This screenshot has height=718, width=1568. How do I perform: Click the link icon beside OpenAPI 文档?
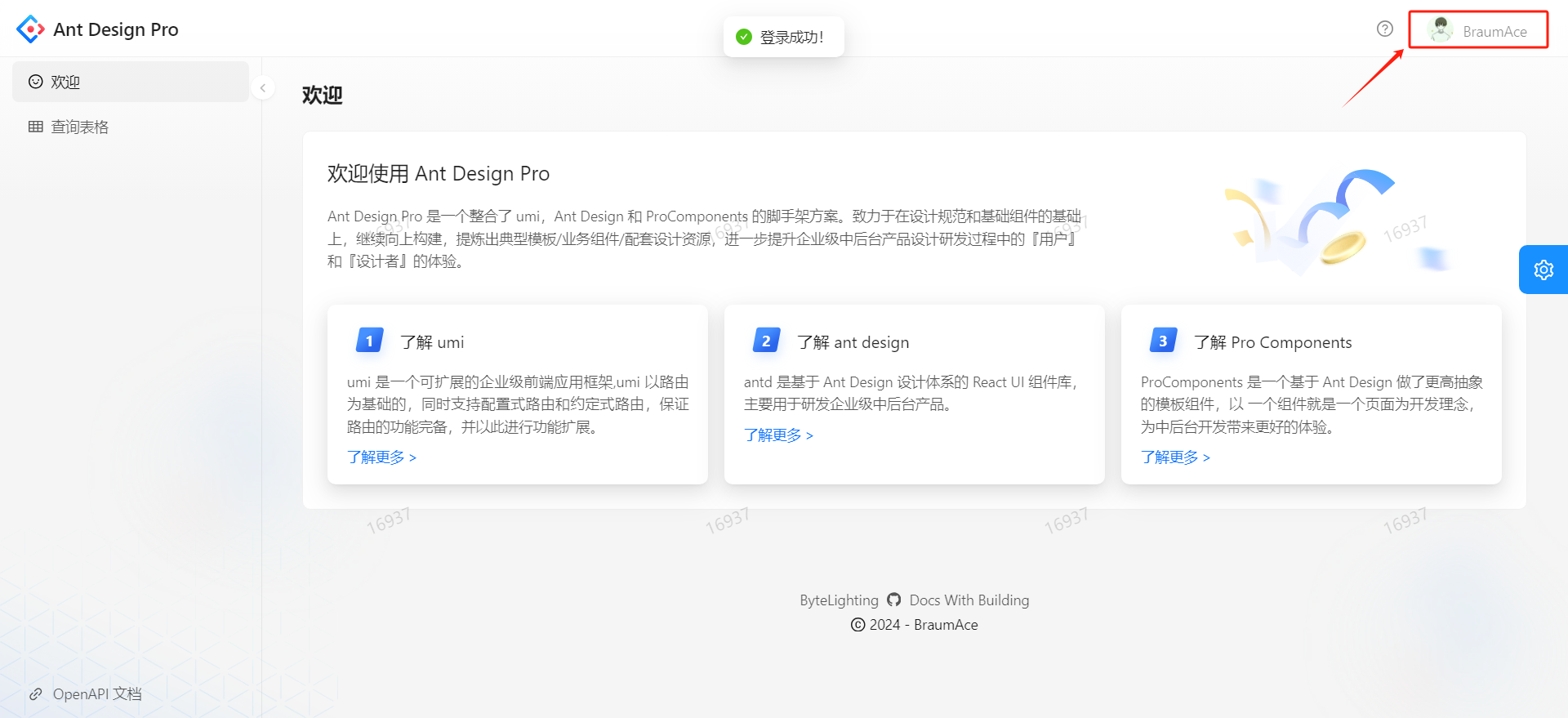(x=36, y=694)
